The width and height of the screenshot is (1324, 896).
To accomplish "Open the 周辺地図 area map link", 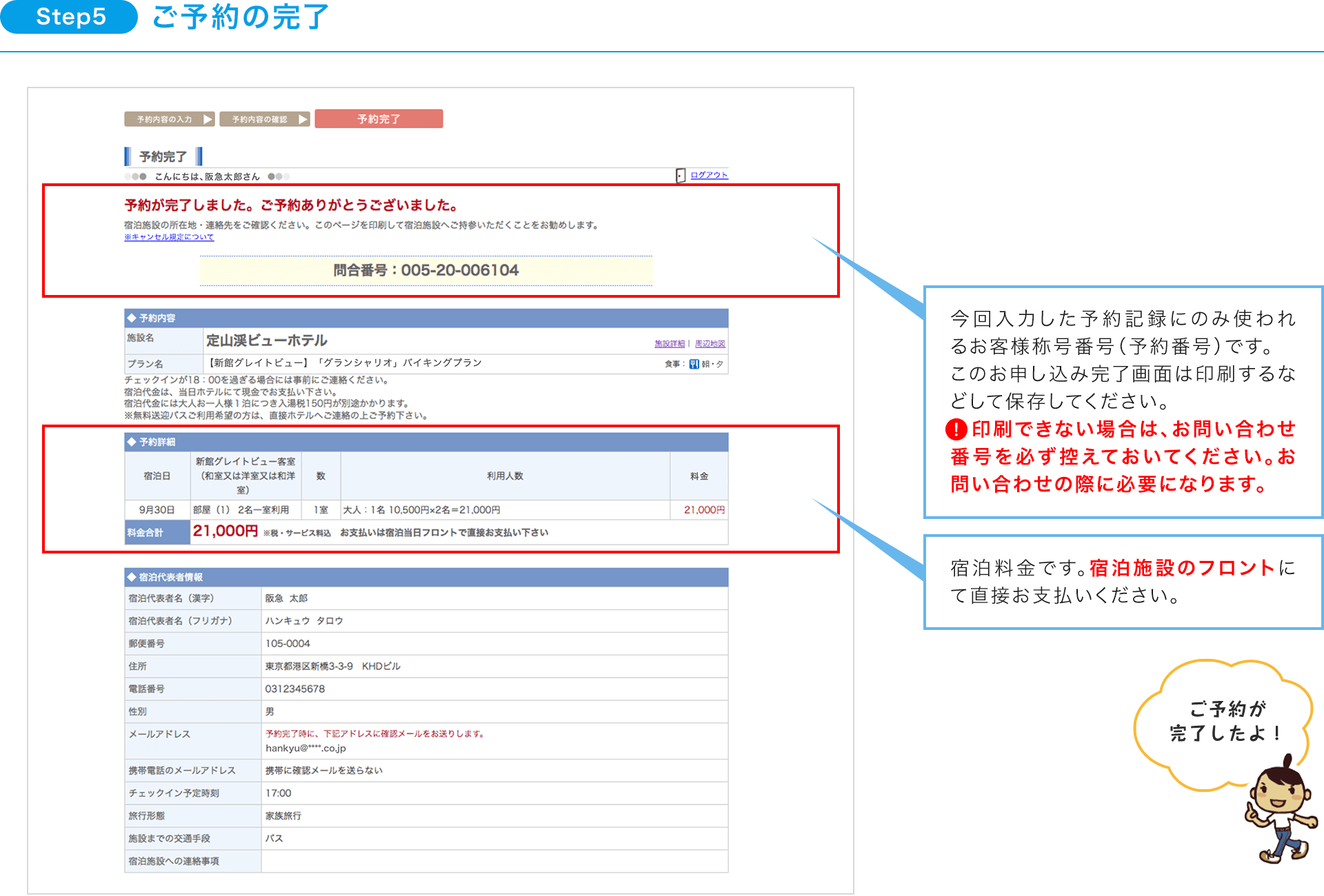I will tap(710, 343).
